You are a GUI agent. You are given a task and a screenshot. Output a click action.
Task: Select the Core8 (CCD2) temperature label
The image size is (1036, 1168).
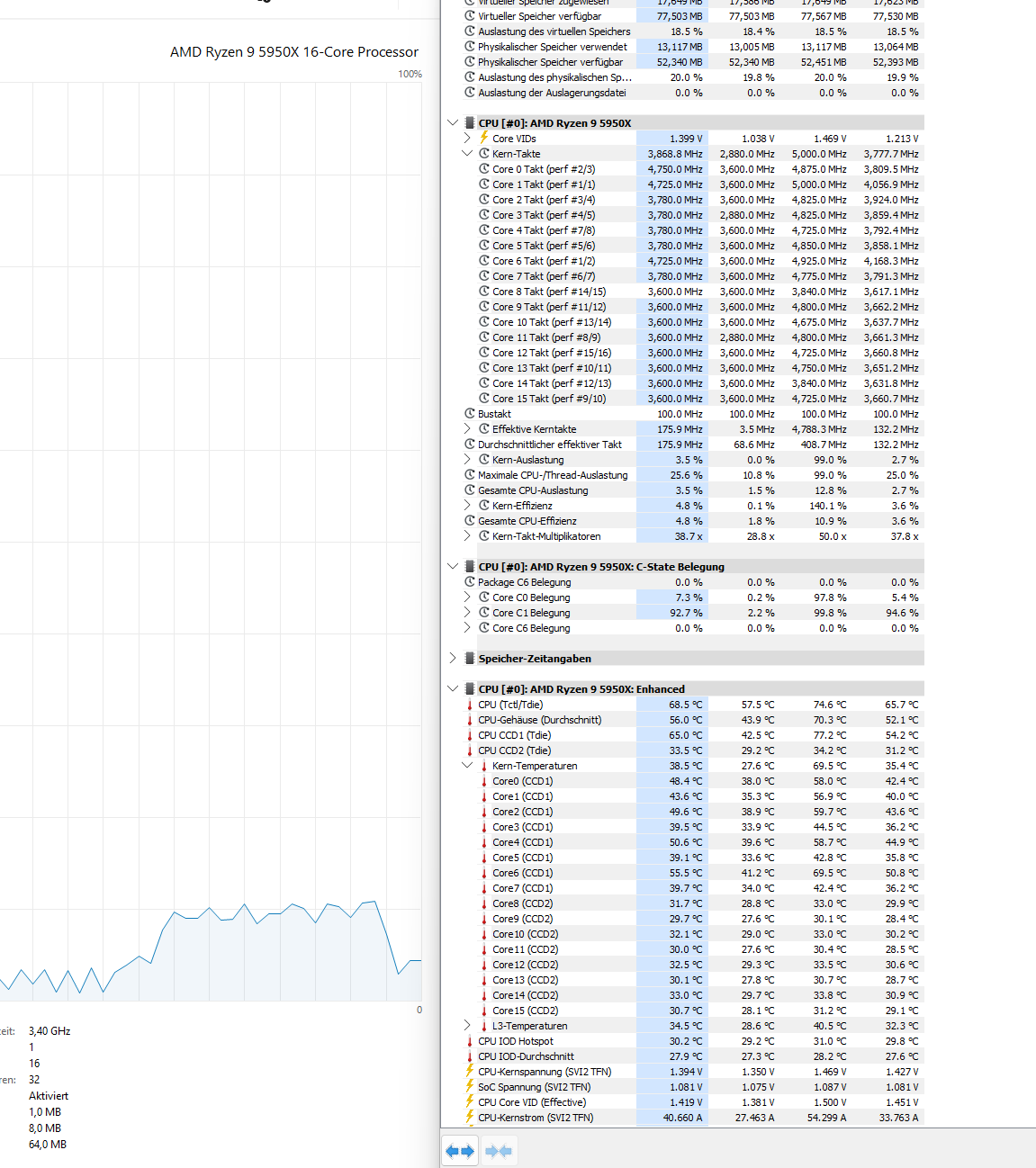point(523,903)
